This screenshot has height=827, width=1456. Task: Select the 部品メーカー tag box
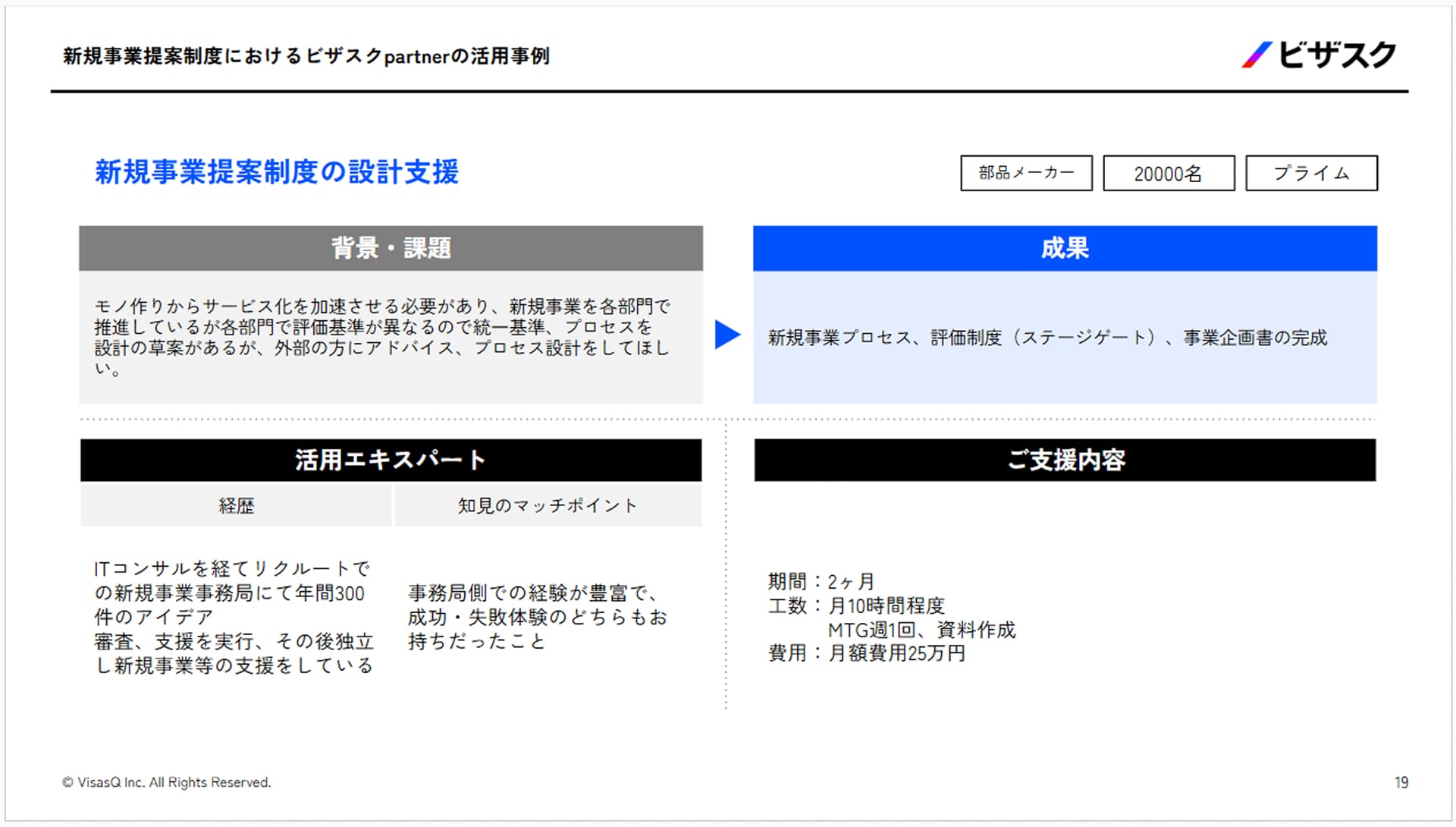click(1026, 173)
